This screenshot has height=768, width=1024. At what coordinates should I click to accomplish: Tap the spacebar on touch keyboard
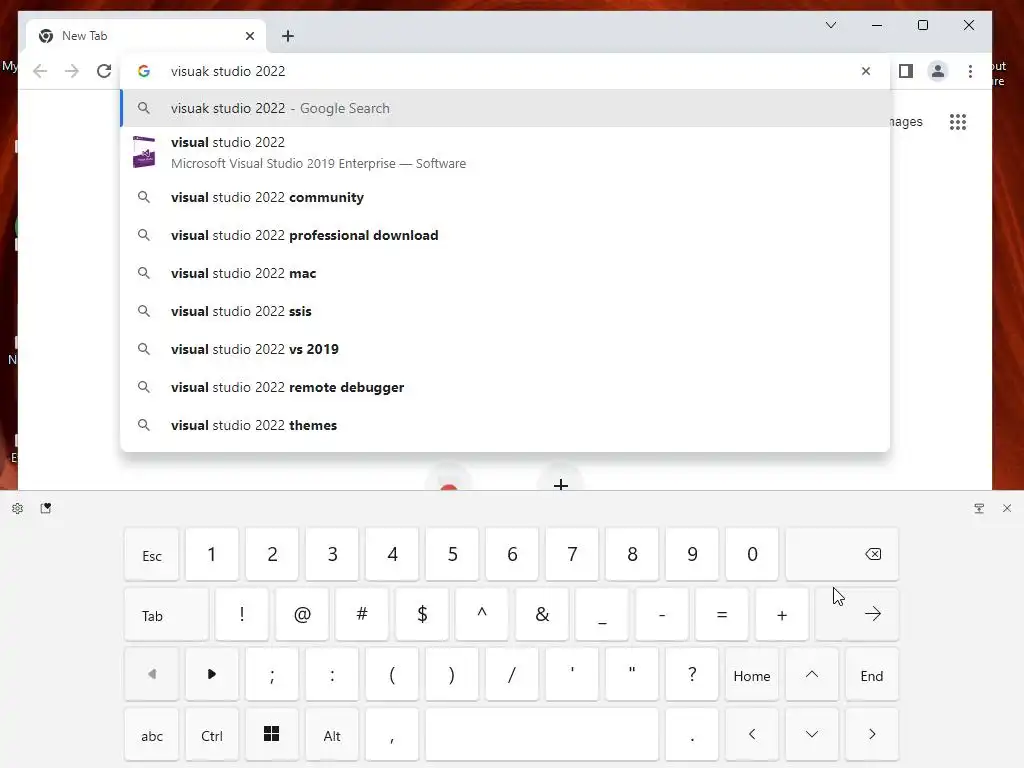click(x=542, y=735)
